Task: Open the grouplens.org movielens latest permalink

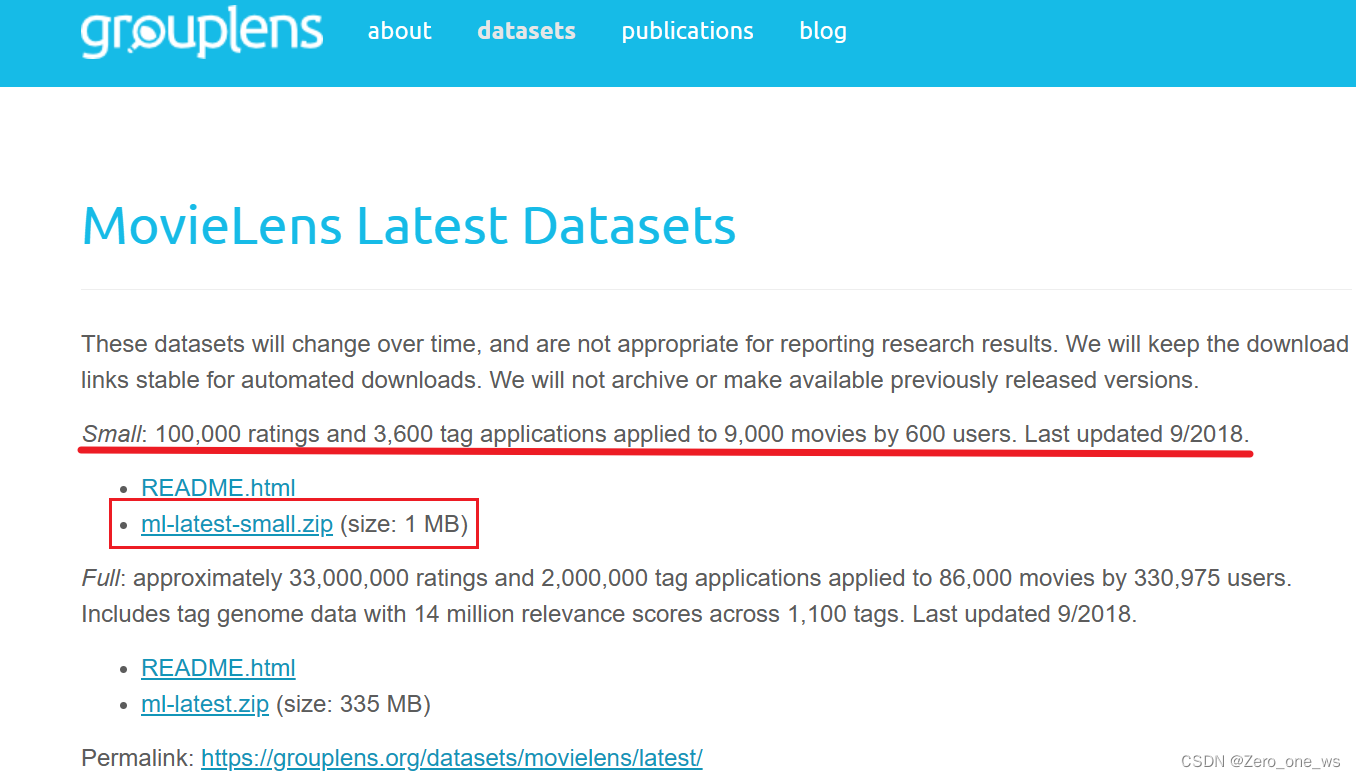Action: pos(451,758)
